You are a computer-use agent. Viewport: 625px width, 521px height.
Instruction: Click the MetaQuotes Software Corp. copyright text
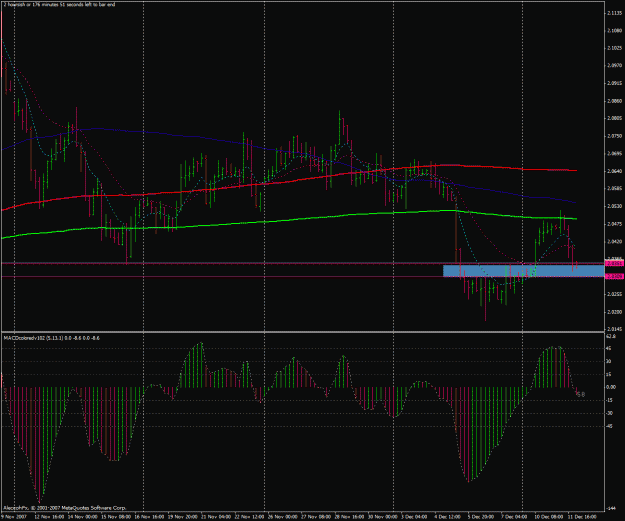(65, 508)
